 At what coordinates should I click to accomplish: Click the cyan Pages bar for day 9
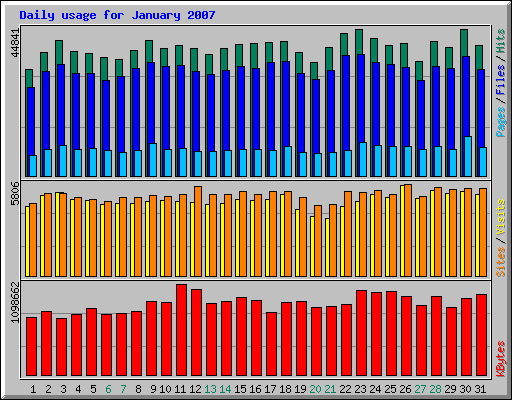(x=153, y=160)
